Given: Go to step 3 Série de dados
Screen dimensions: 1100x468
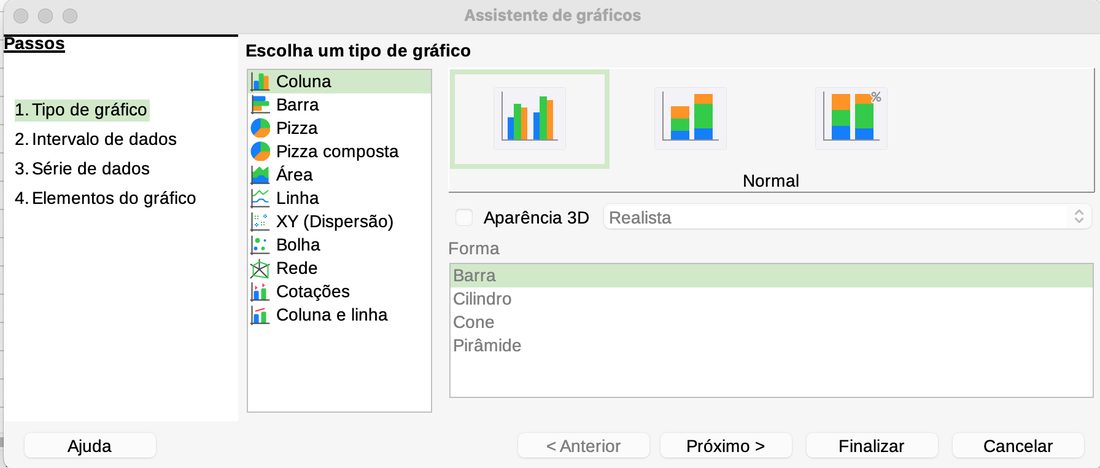Looking at the screenshot, I should (x=82, y=168).
